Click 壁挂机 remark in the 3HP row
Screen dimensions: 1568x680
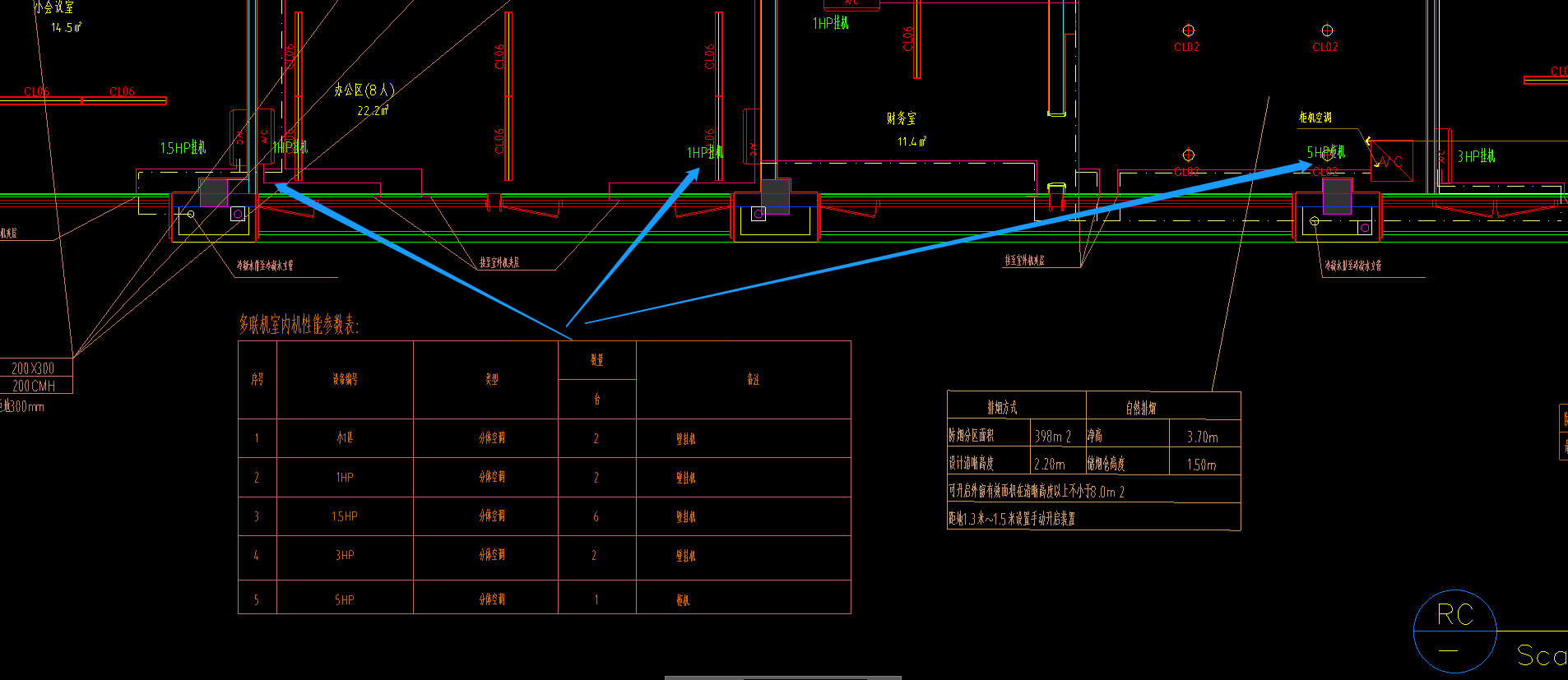(686, 557)
